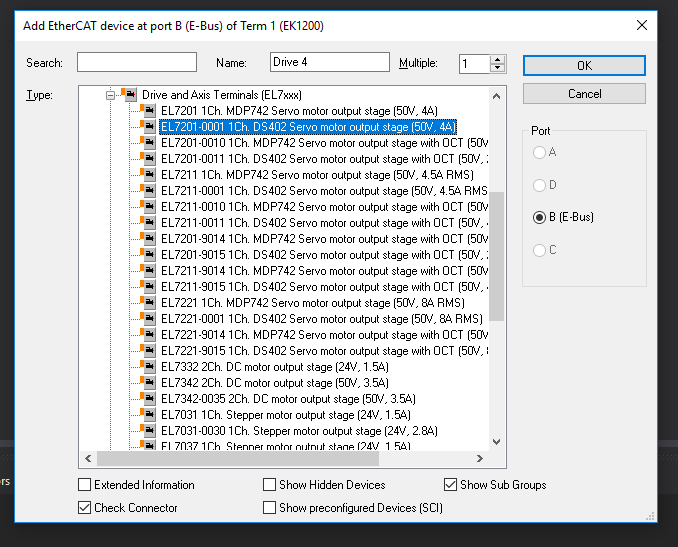Uncheck the Check Connector checkbox
This screenshot has width=678, height=547.
click(x=84, y=508)
